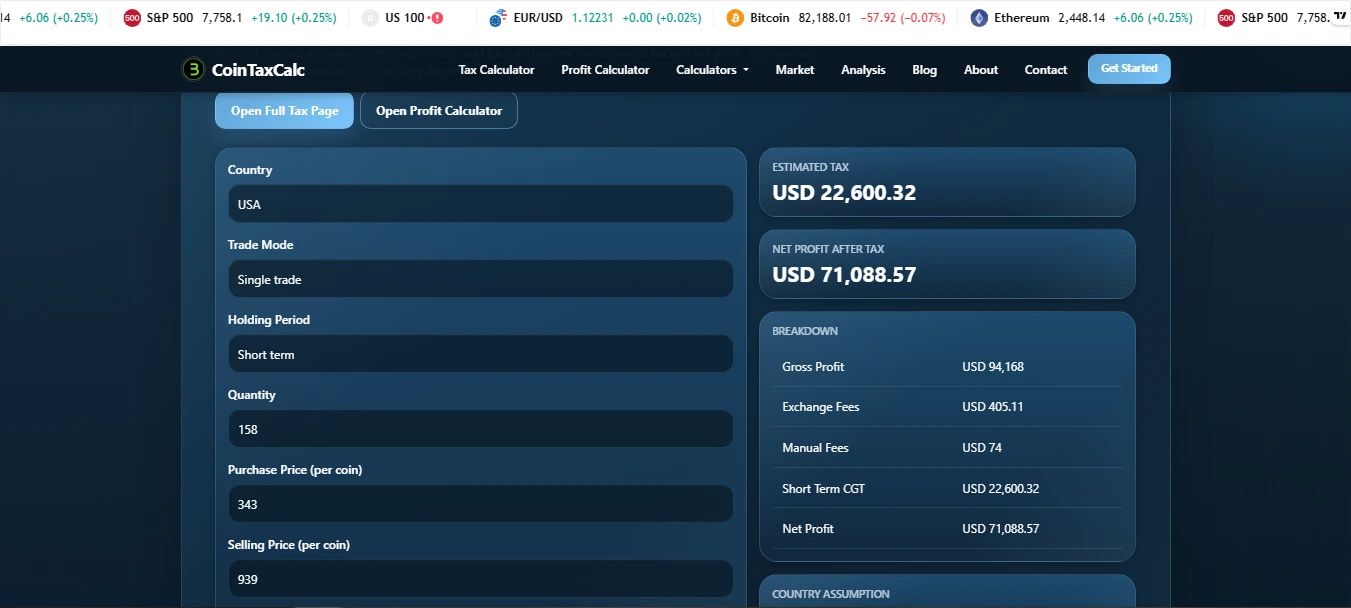Click the TradingView logo in the ticker corner
This screenshot has height=608, width=1351.
click(1339, 16)
